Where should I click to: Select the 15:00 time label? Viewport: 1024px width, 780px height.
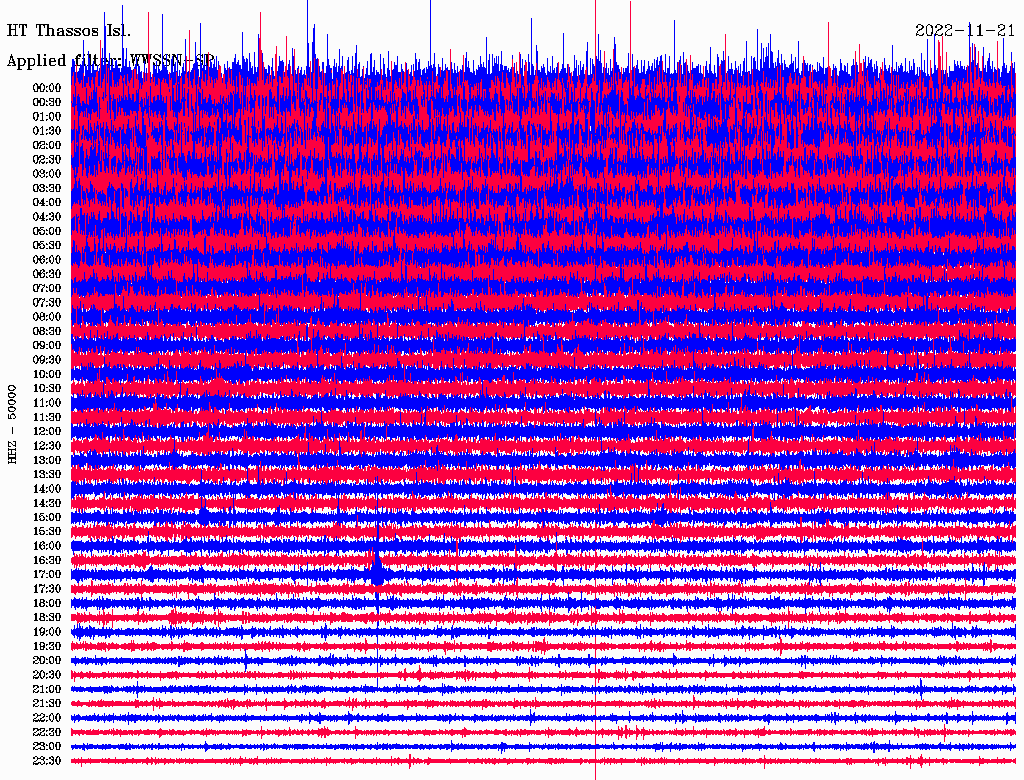[47, 517]
